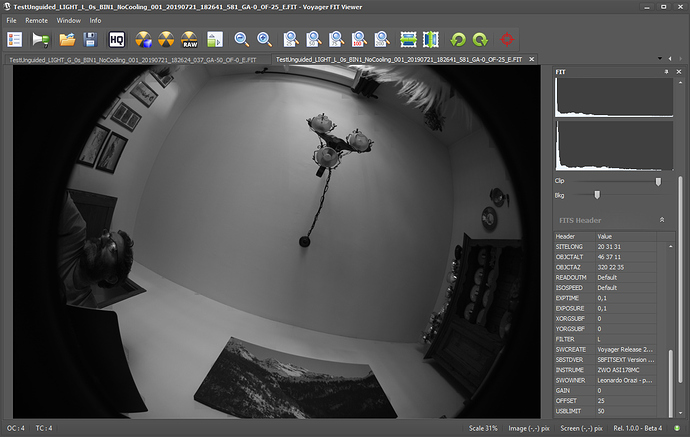The height and width of the screenshot is (437, 690).
Task: Set zoom to 200 percent preset
Action: 382,40
